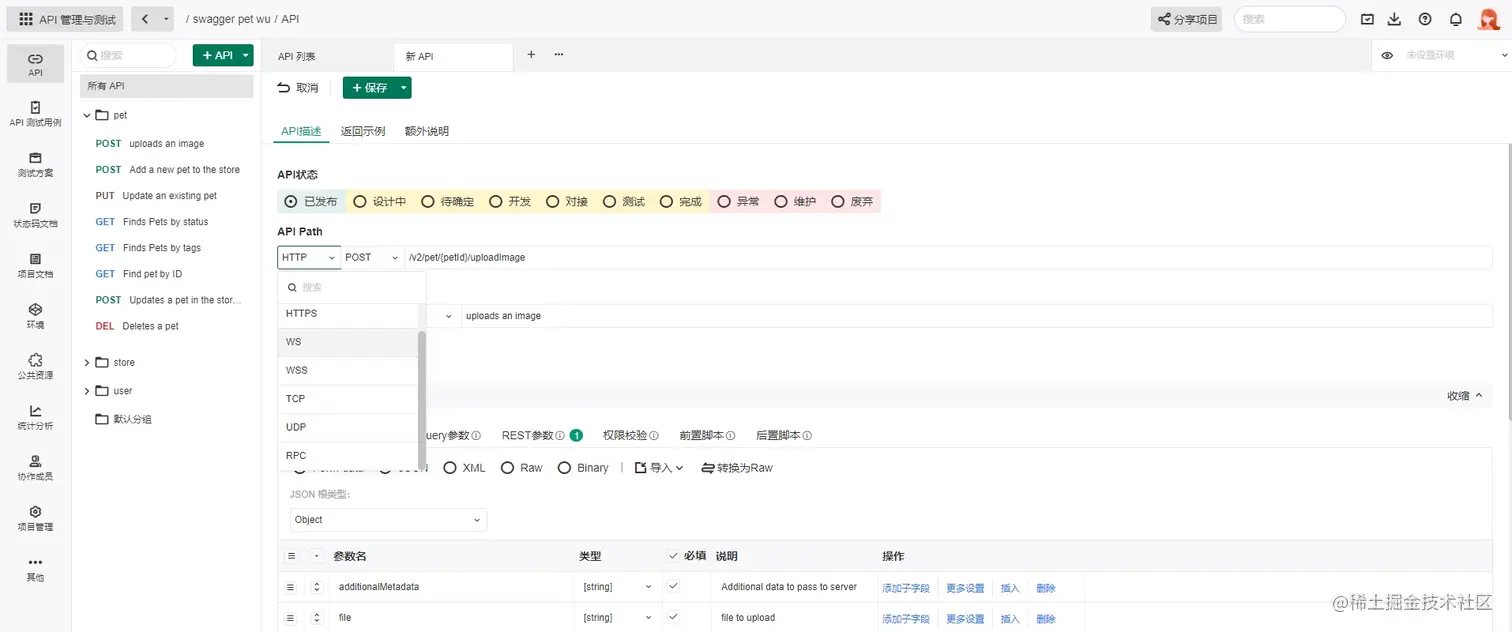
Task: Click the info icon next to REST参数
Action: [560, 436]
